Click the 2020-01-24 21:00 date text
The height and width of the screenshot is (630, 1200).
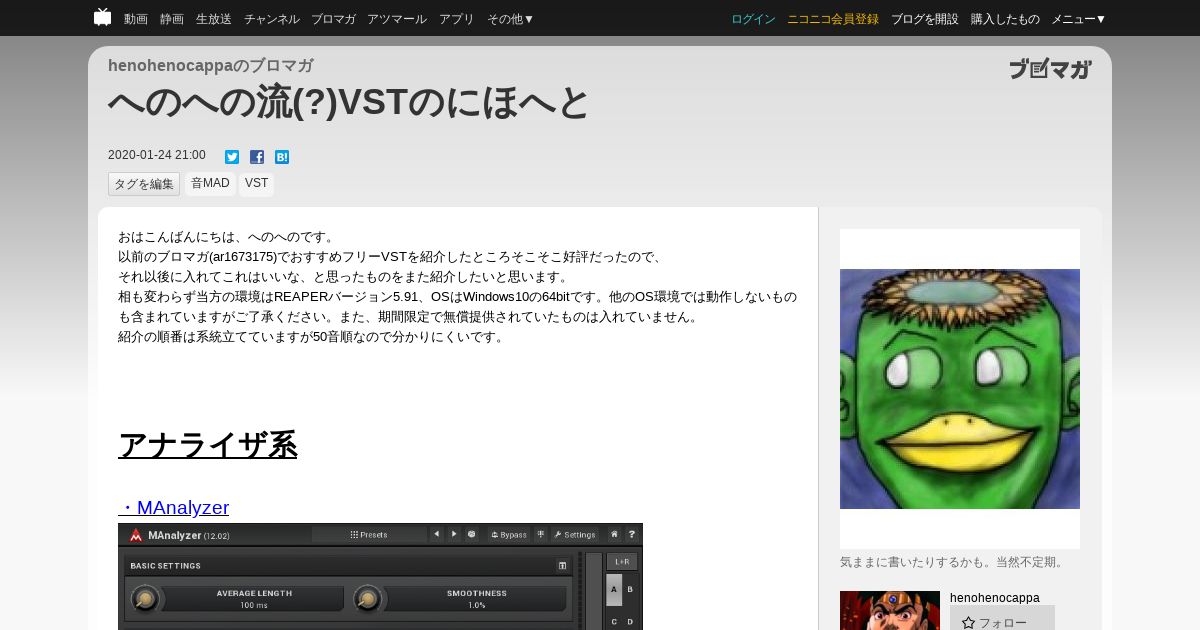tap(157, 155)
